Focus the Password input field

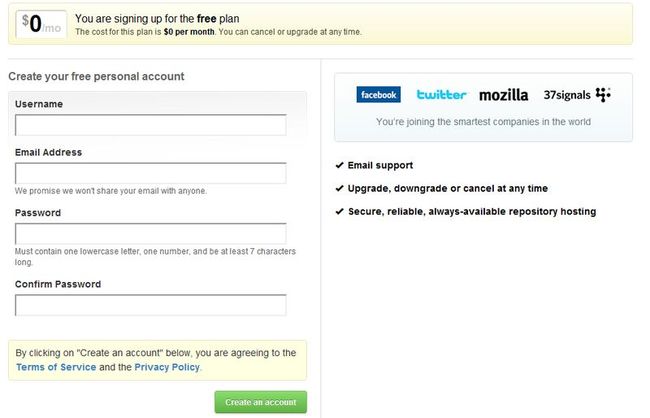coord(150,233)
